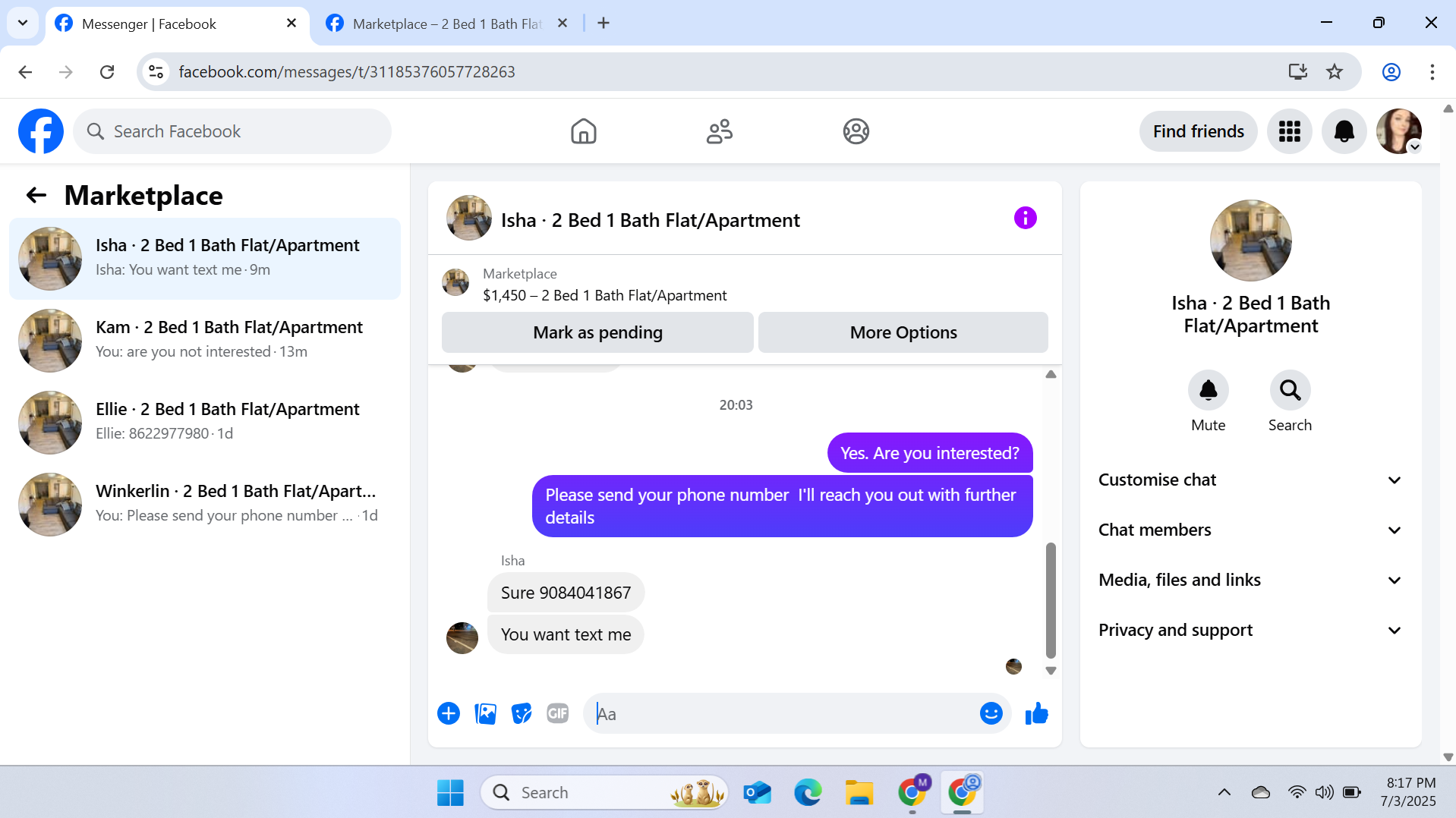The height and width of the screenshot is (818, 1456).
Task: Open listing thumbnail in right panel
Action: 1250,241
